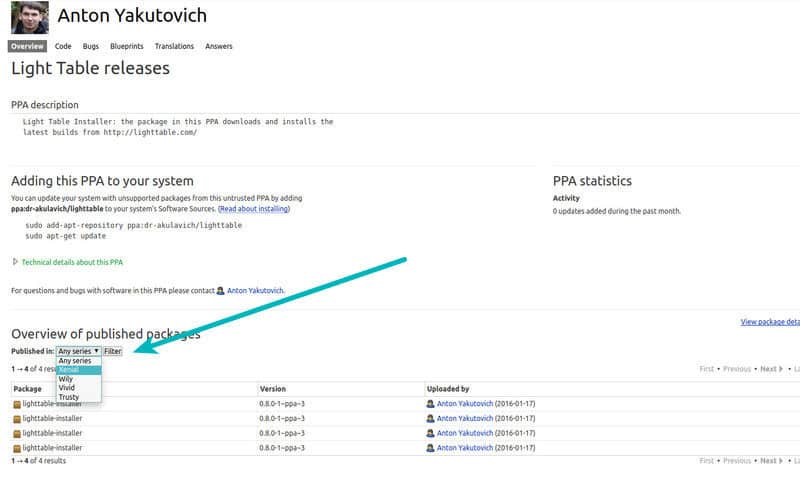Open the 'Published in' series dropdown
Image resolution: width=800 pixels, height=481 pixels.
pos(79,351)
